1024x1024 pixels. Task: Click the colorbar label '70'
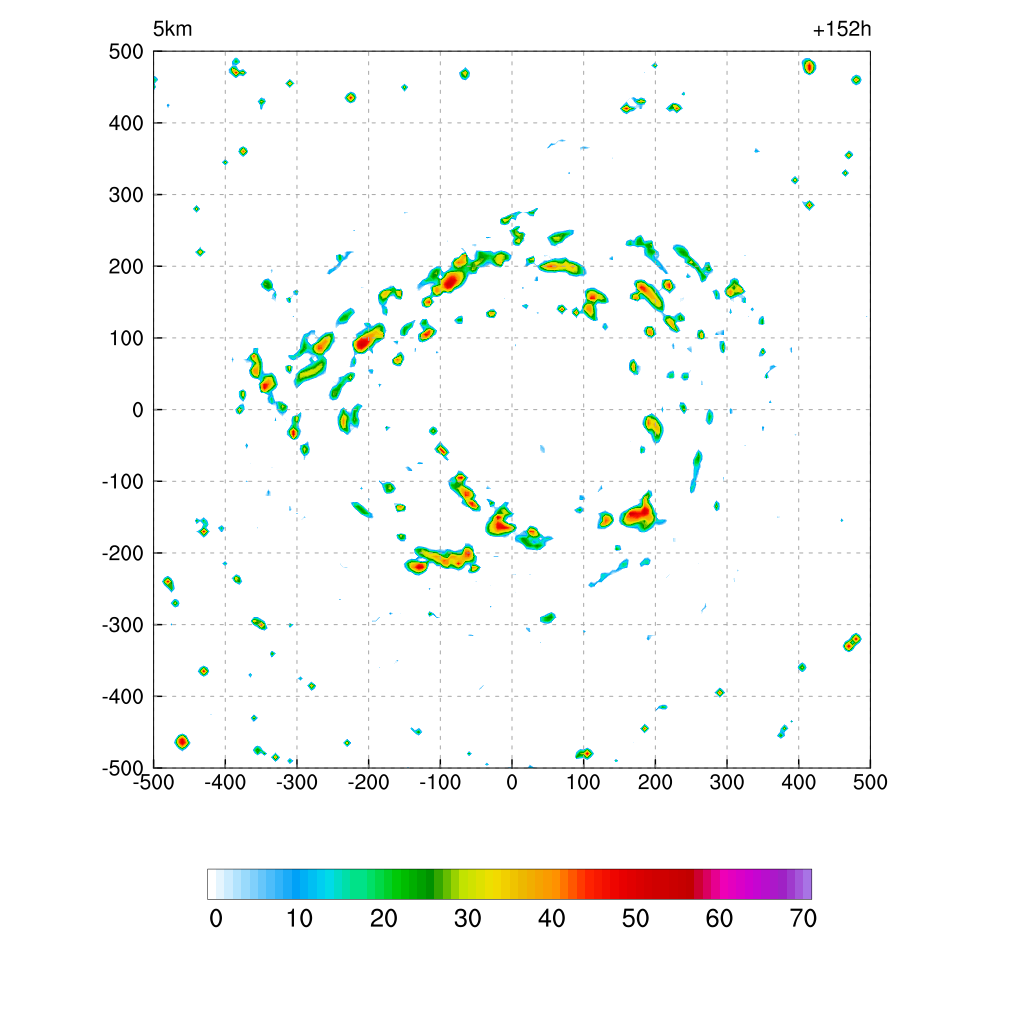(803, 919)
